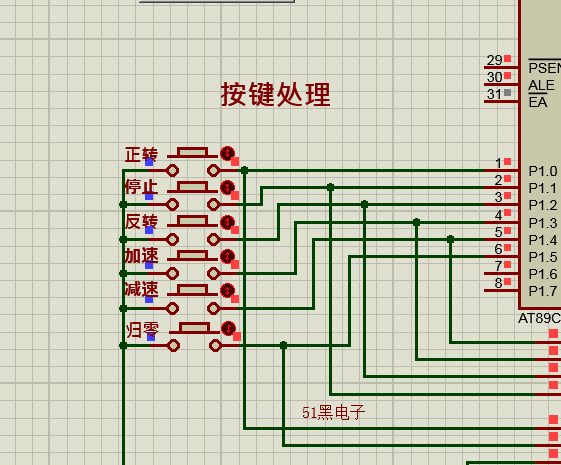This screenshot has width=561, height=465.
Task: Select the 正转 button label
Action: pyautogui.click(x=141, y=155)
